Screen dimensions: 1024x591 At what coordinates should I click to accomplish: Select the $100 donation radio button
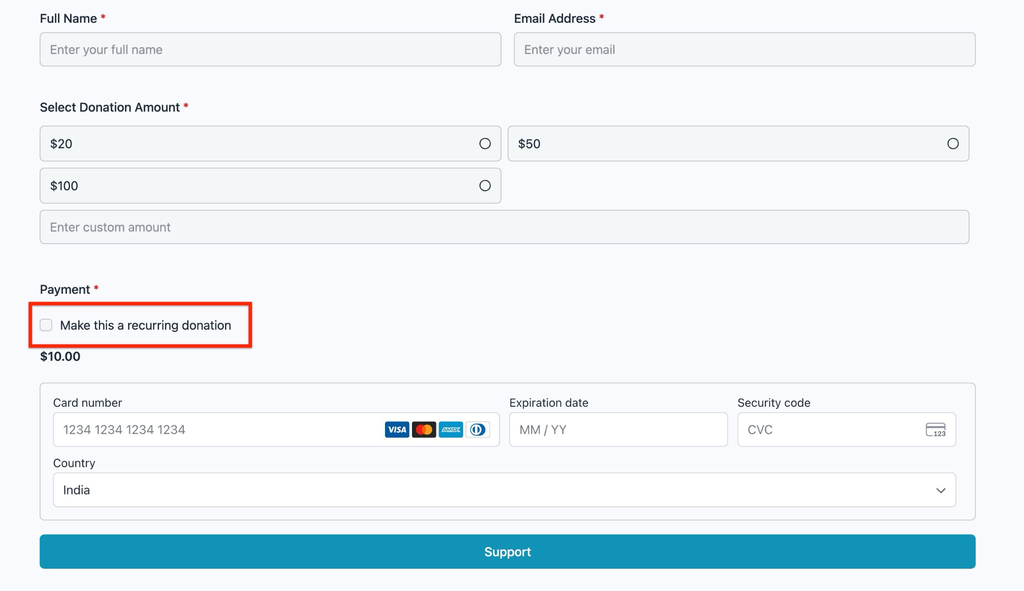(x=485, y=186)
